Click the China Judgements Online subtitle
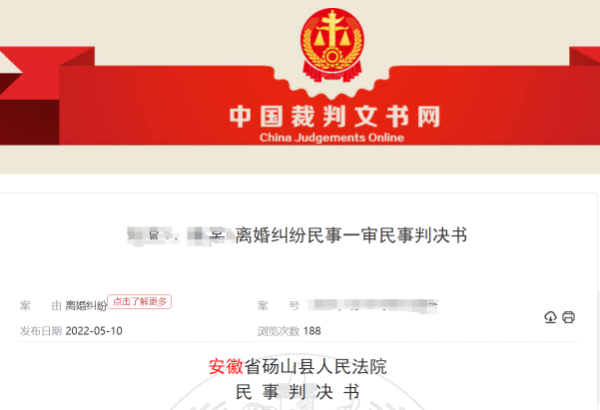 coord(332,137)
